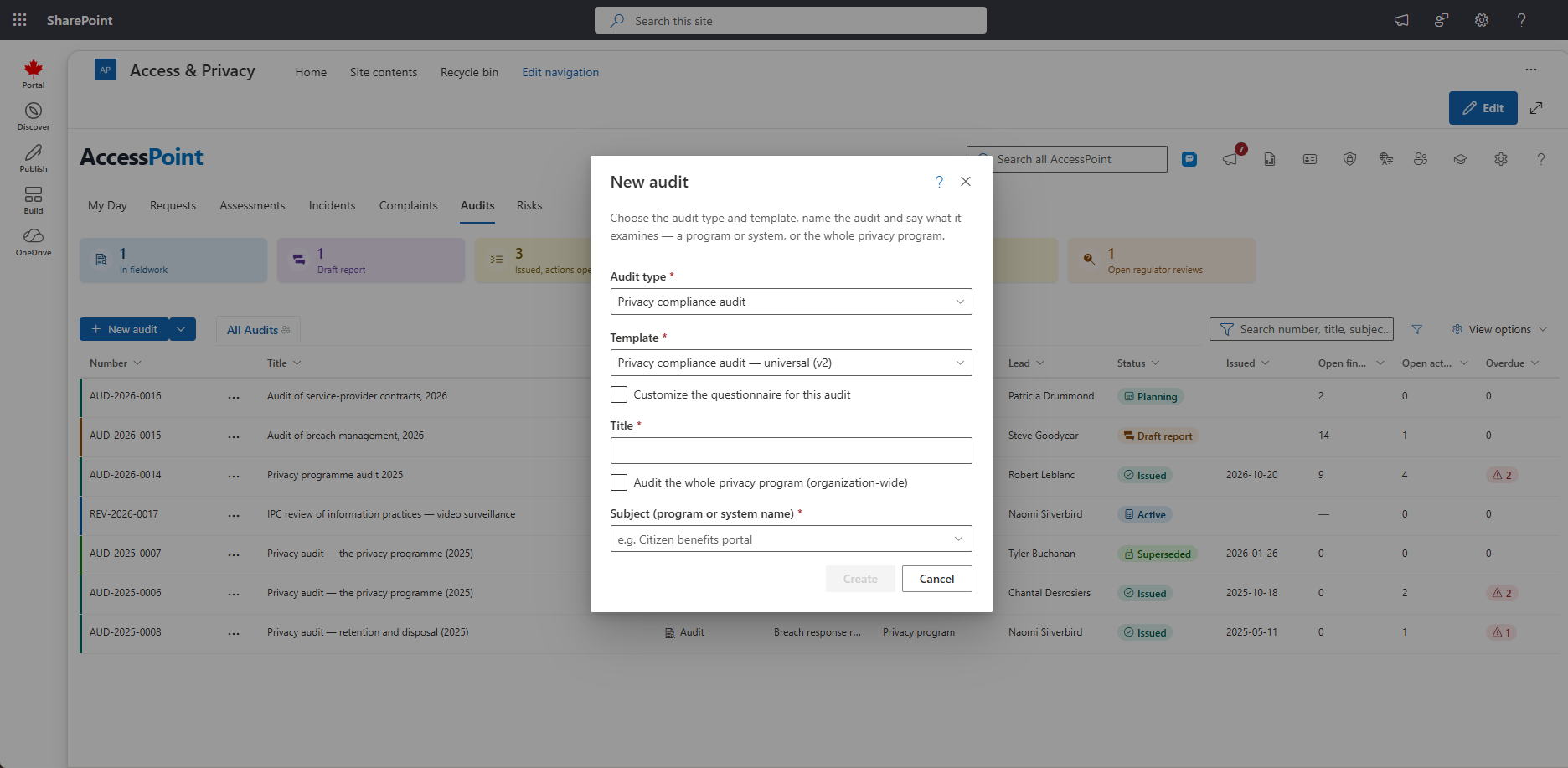Go to Site contents link

click(x=384, y=72)
